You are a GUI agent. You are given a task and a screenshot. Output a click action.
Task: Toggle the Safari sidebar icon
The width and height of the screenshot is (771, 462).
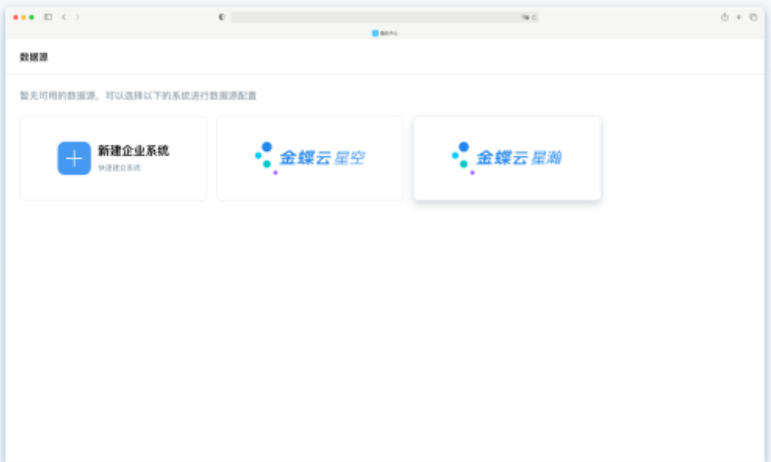48,17
